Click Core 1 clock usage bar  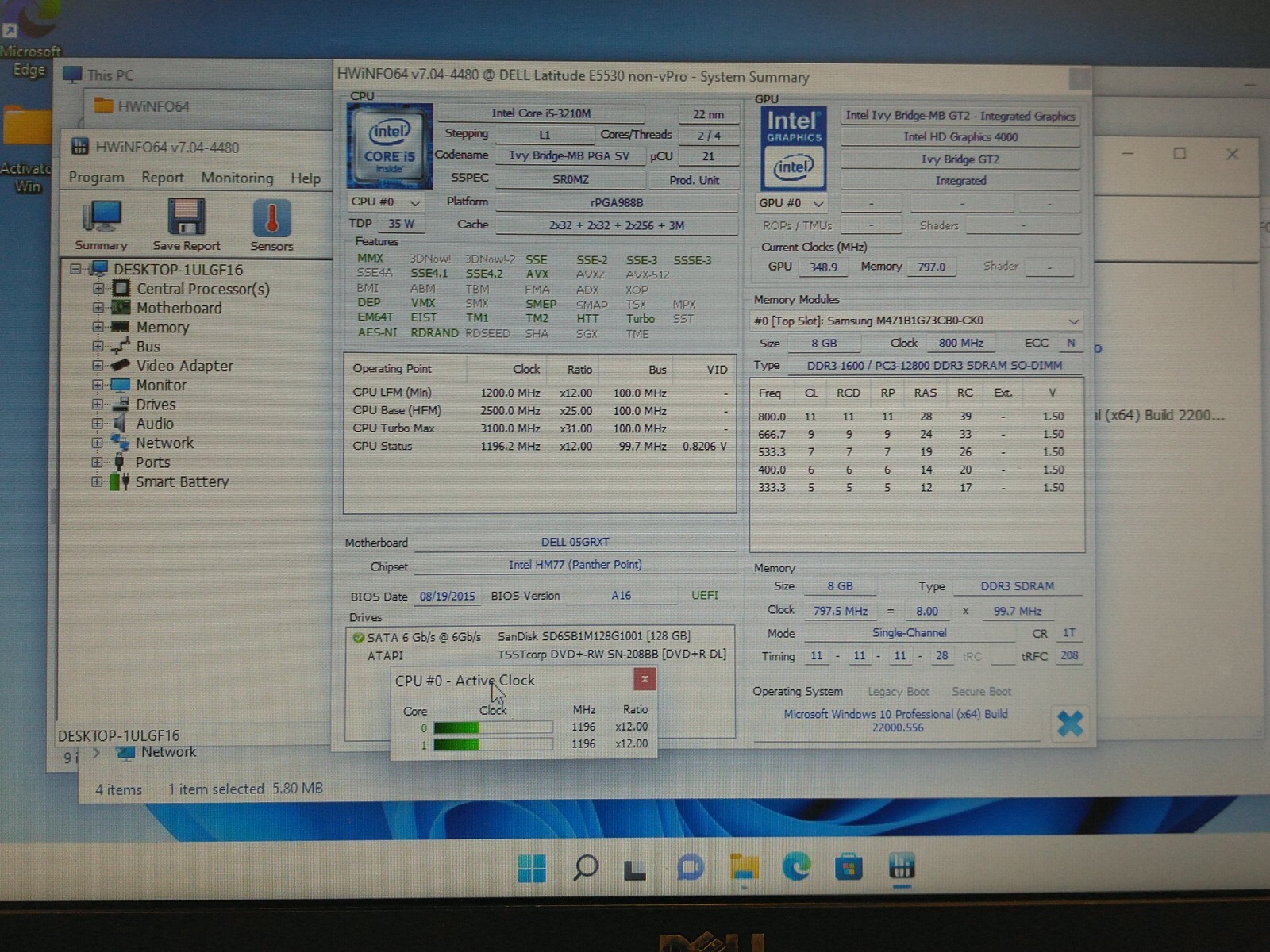493,744
